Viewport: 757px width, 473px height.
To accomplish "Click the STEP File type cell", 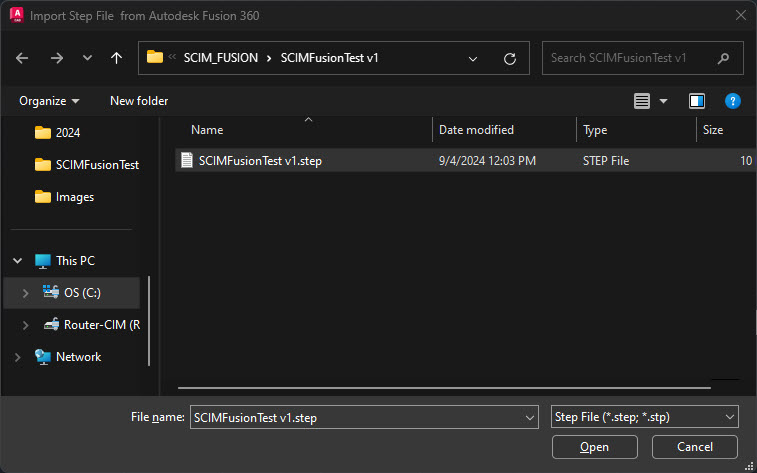I will pos(606,161).
